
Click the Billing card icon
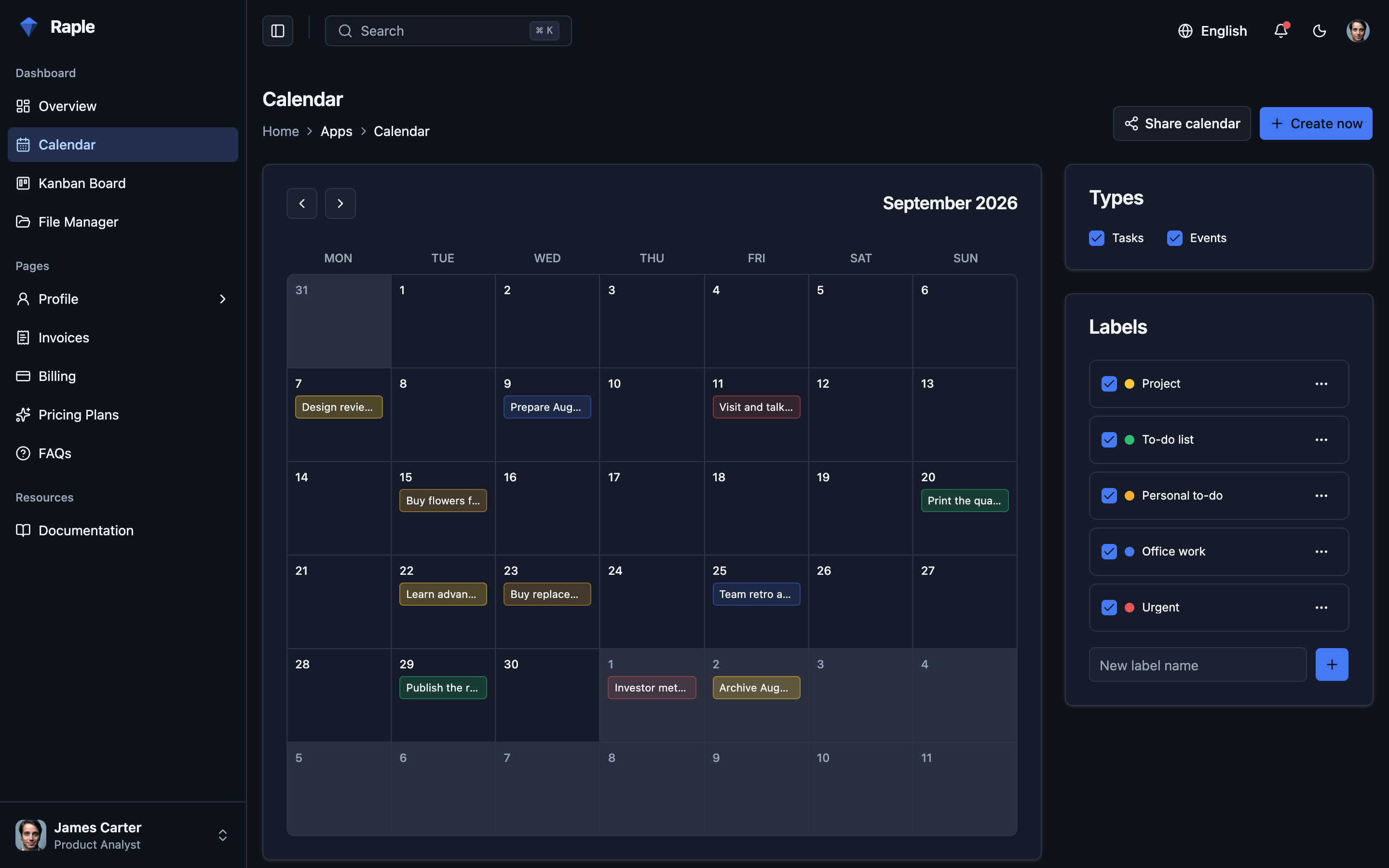tap(23, 376)
